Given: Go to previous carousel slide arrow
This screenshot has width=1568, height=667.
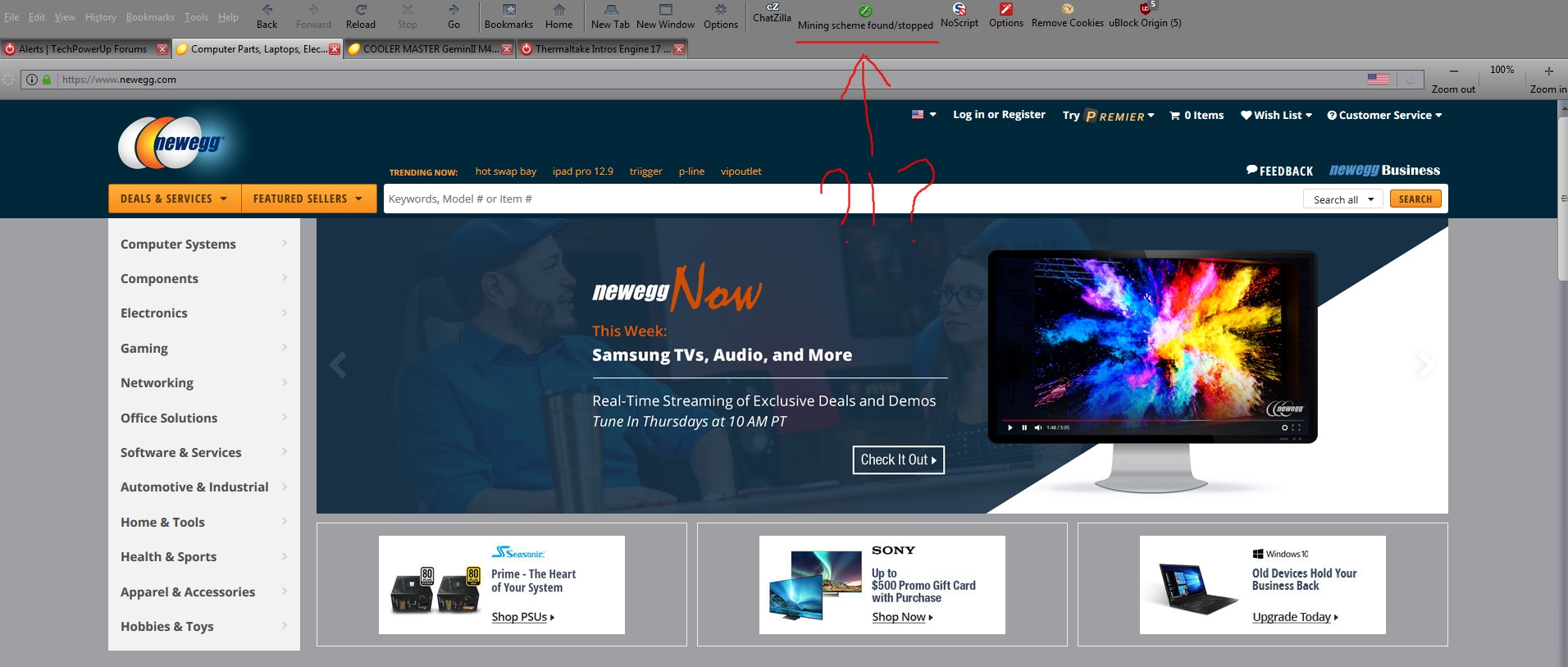Looking at the screenshot, I should point(338,364).
